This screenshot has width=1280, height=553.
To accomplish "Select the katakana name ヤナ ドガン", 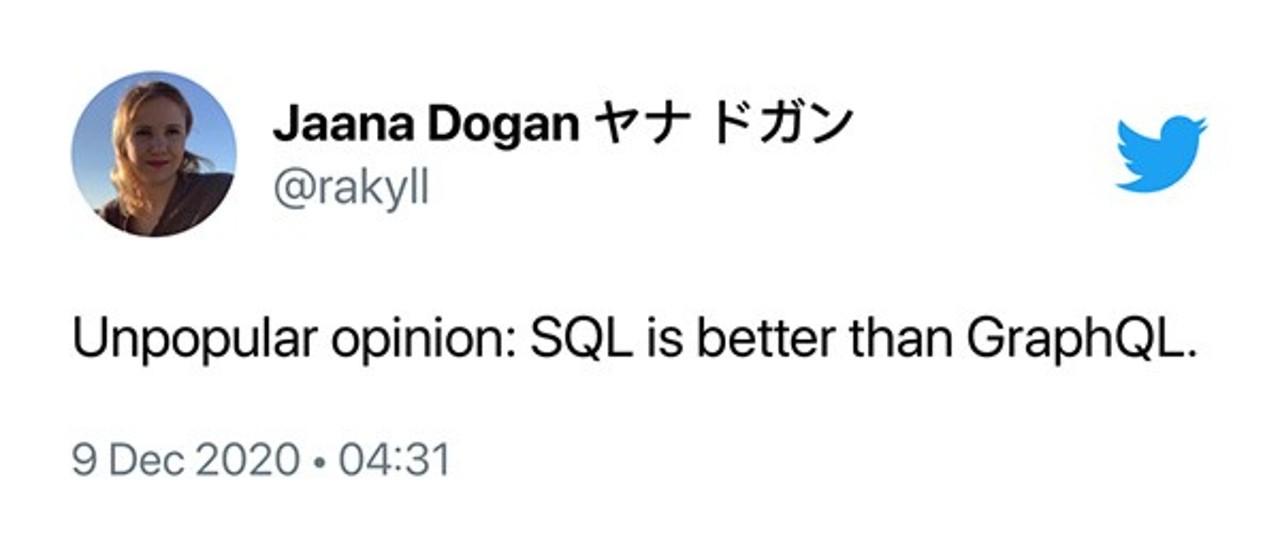I will 723,125.
